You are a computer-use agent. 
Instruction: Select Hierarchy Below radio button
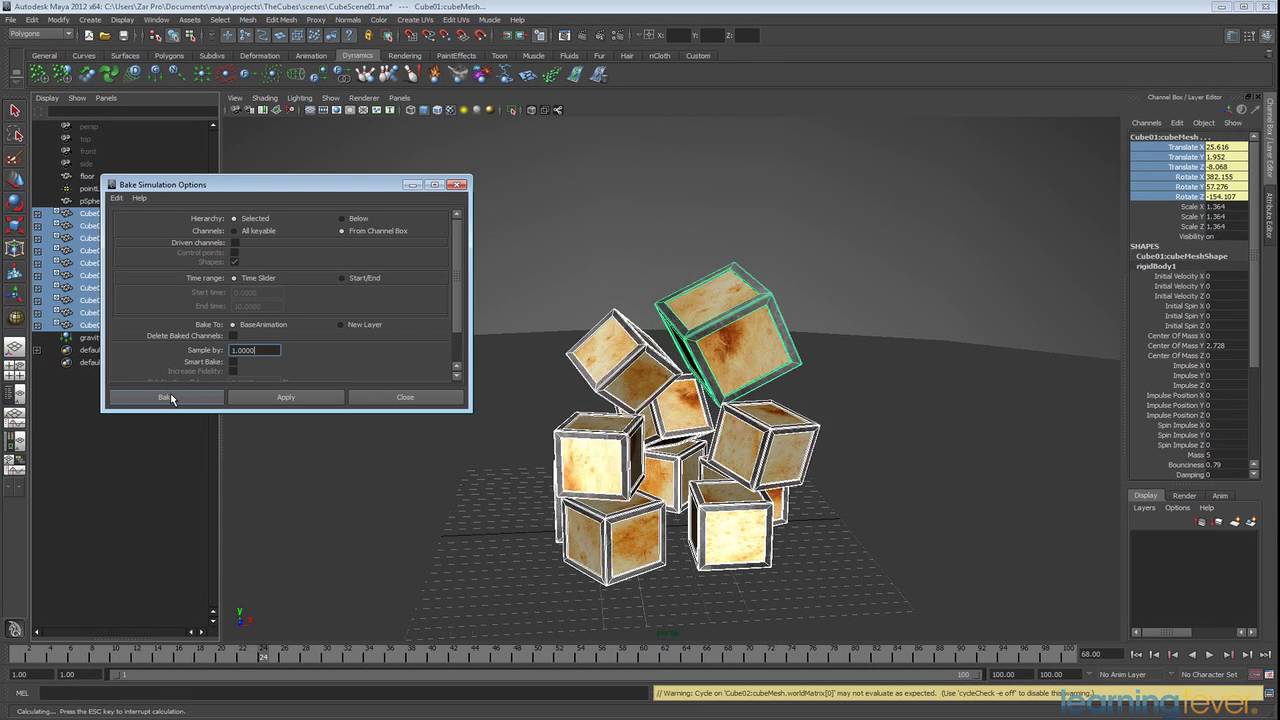click(x=341, y=218)
